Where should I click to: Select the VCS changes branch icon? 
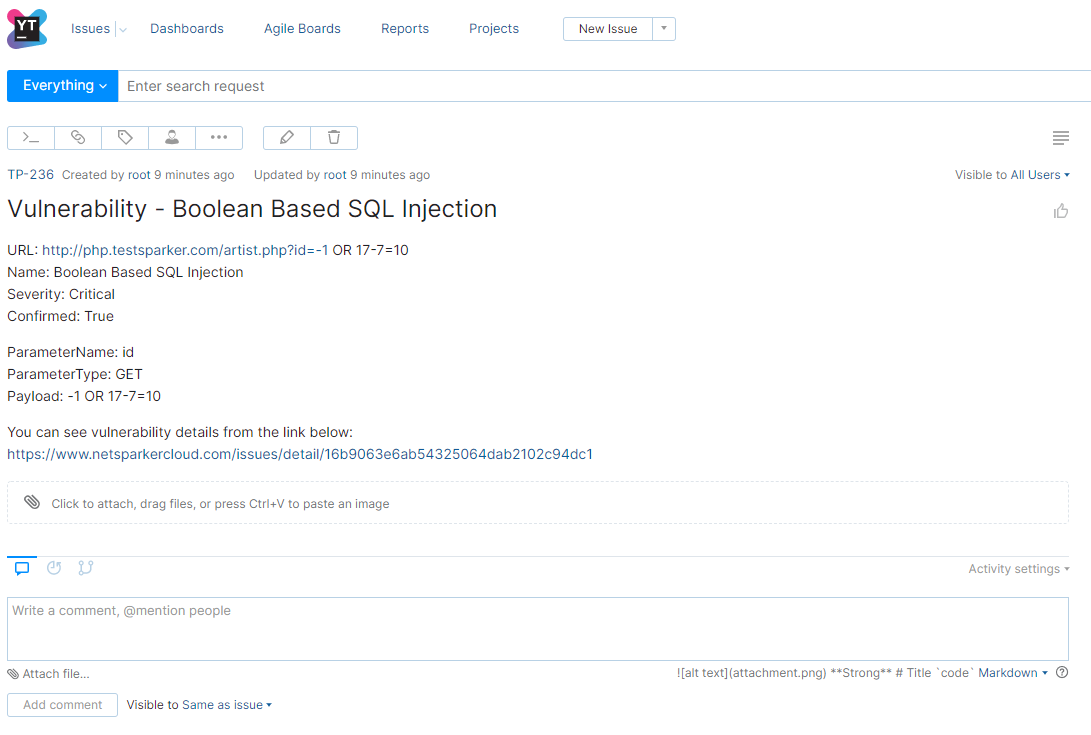point(86,567)
